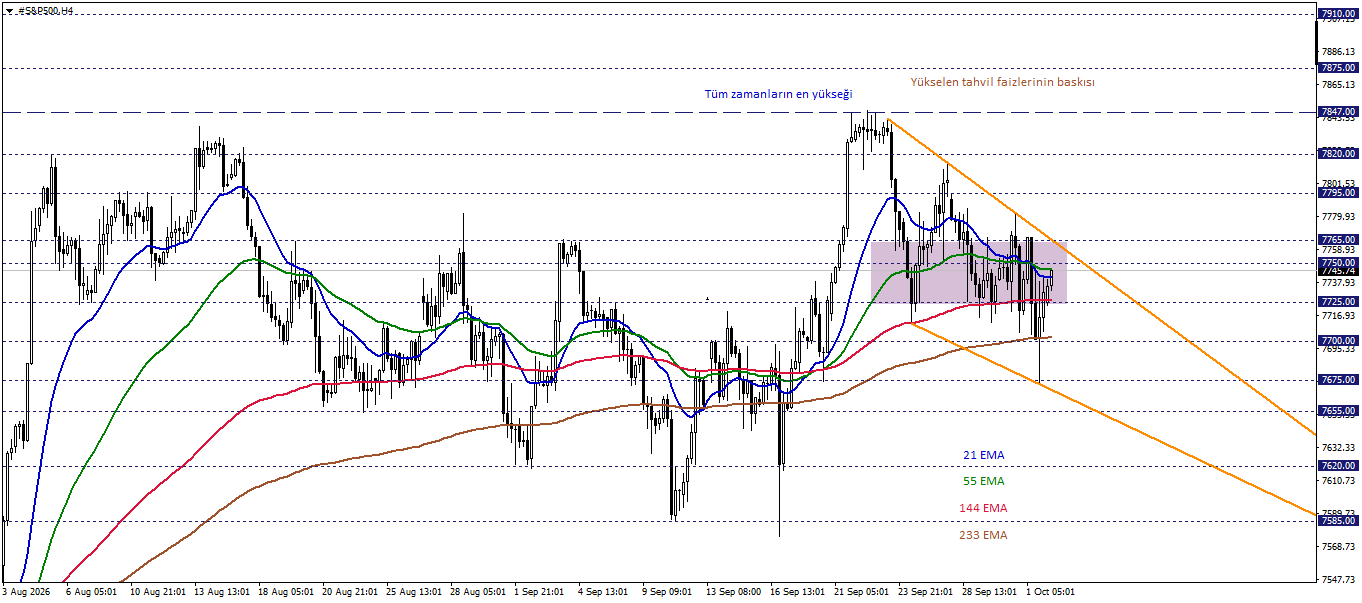1362x603 pixels.
Task: Click the 4 Sep 13:01 time label
Action: point(605,592)
